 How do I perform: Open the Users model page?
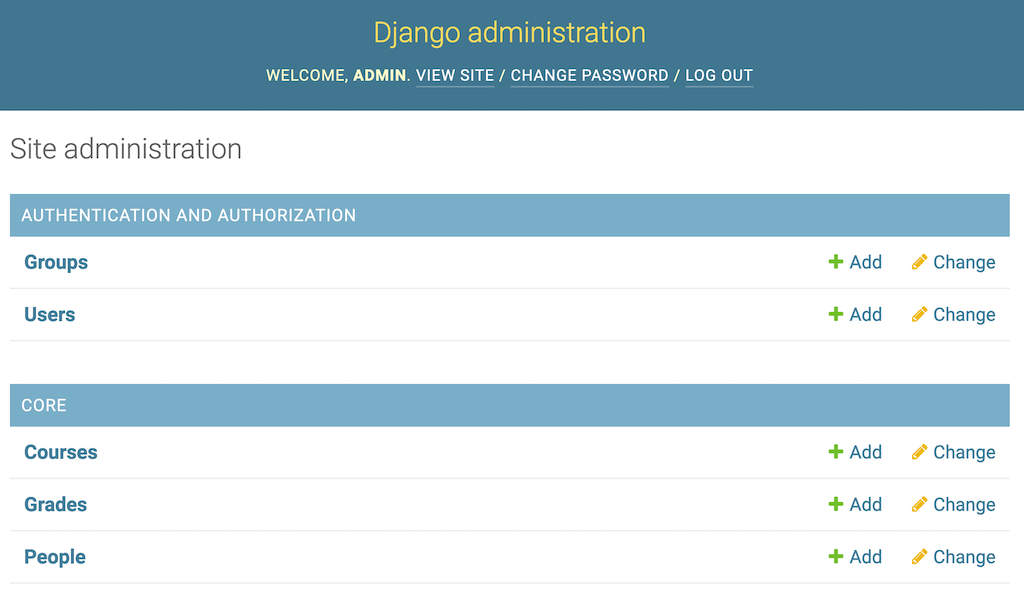[49, 314]
